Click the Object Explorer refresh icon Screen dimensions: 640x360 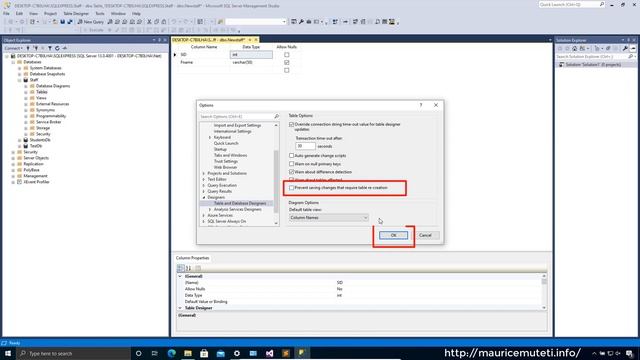pyautogui.click(x=57, y=48)
